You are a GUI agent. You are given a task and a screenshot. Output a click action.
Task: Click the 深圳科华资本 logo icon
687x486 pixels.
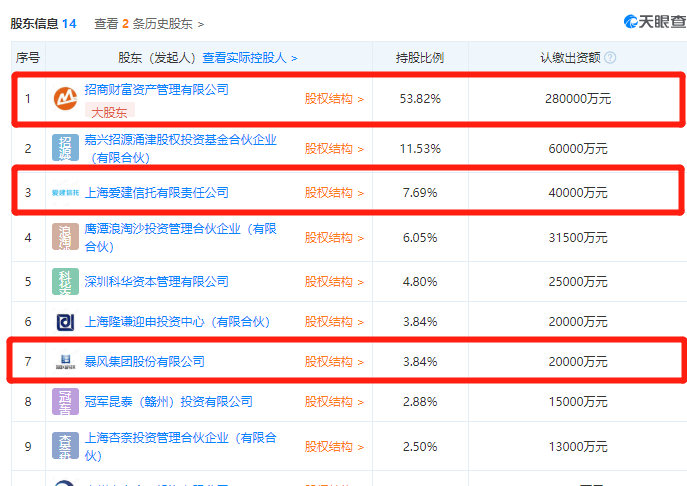click(x=65, y=281)
